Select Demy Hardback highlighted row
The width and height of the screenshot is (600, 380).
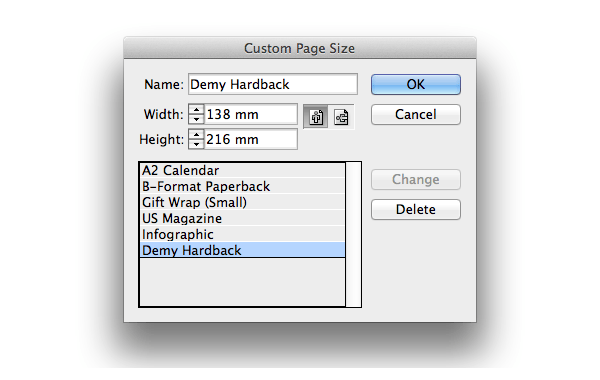(242, 250)
